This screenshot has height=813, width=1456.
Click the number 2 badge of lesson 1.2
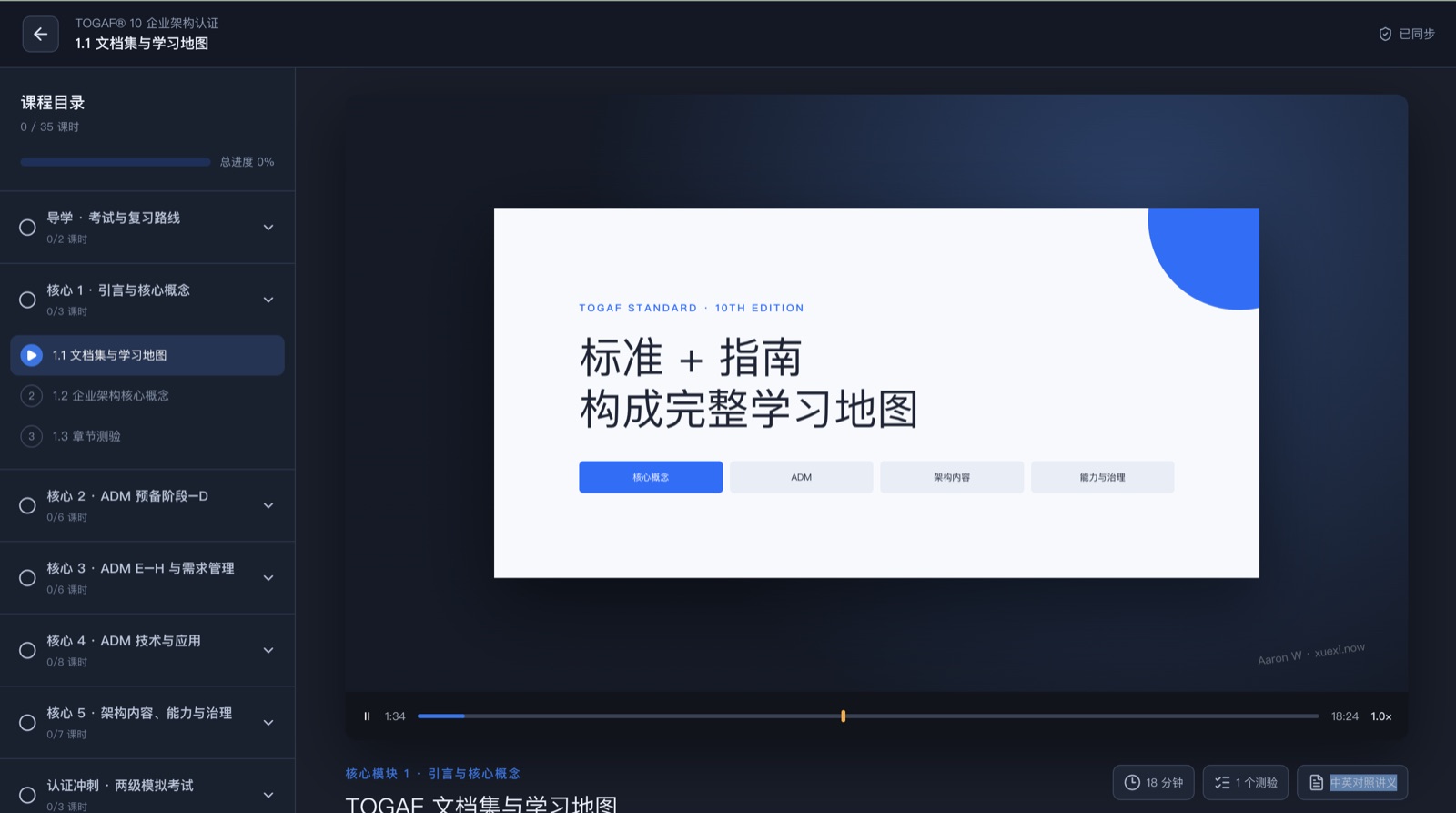point(31,395)
